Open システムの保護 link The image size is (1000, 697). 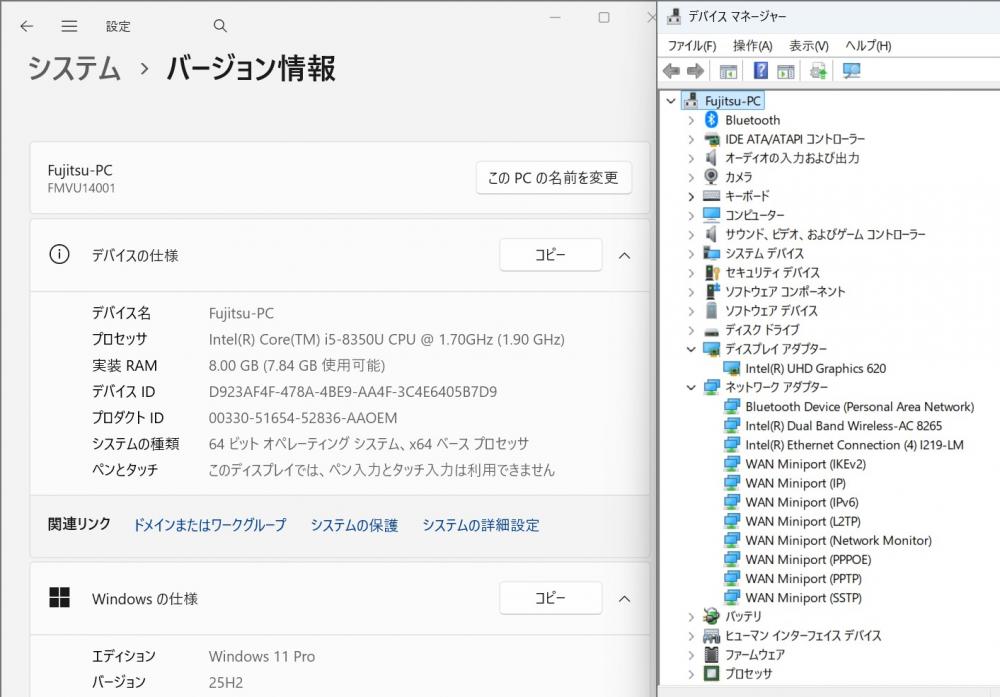click(354, 525)
